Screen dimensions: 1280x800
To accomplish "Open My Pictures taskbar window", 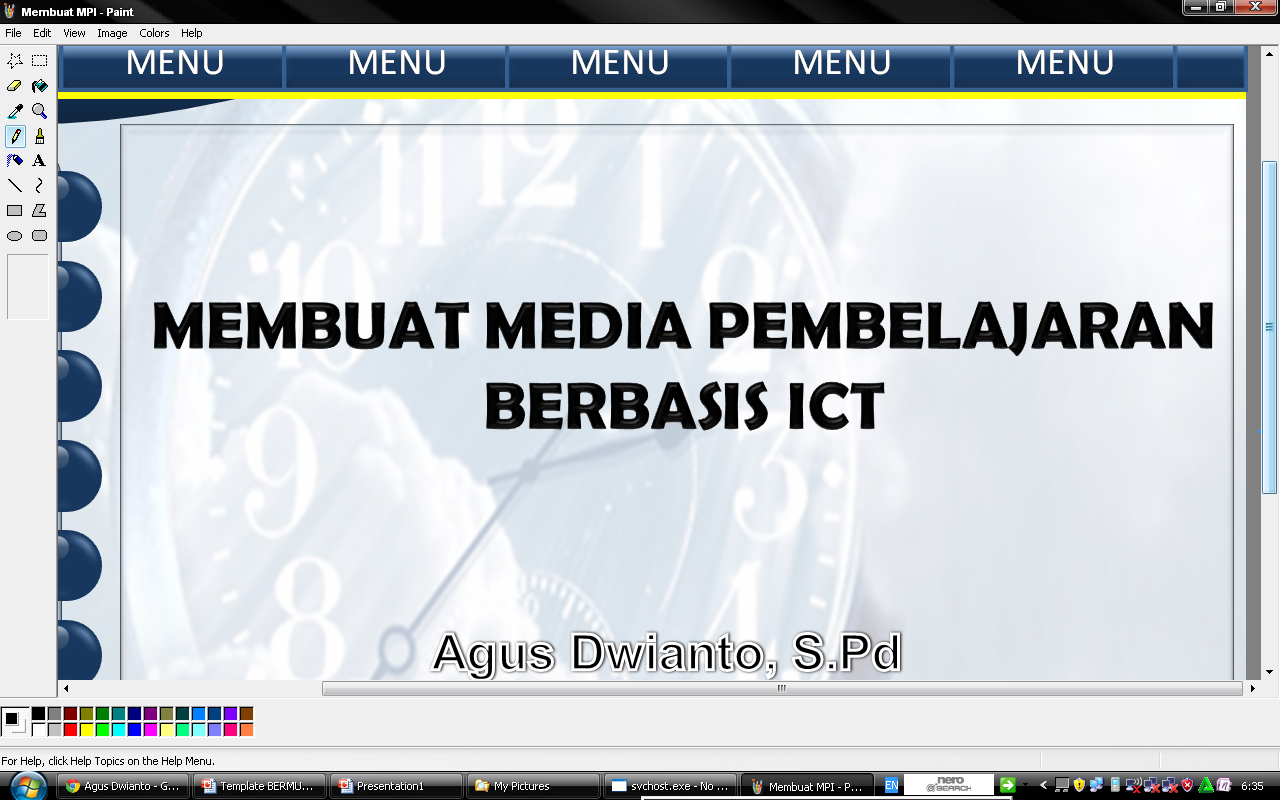I will click(x=534, y=786).
